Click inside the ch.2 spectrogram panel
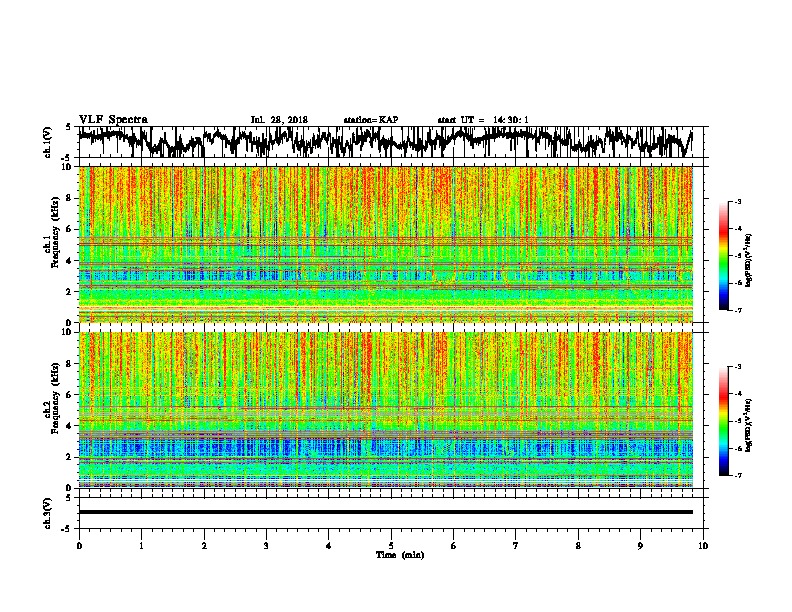This screenshot has width=792, height=612. 385,410
